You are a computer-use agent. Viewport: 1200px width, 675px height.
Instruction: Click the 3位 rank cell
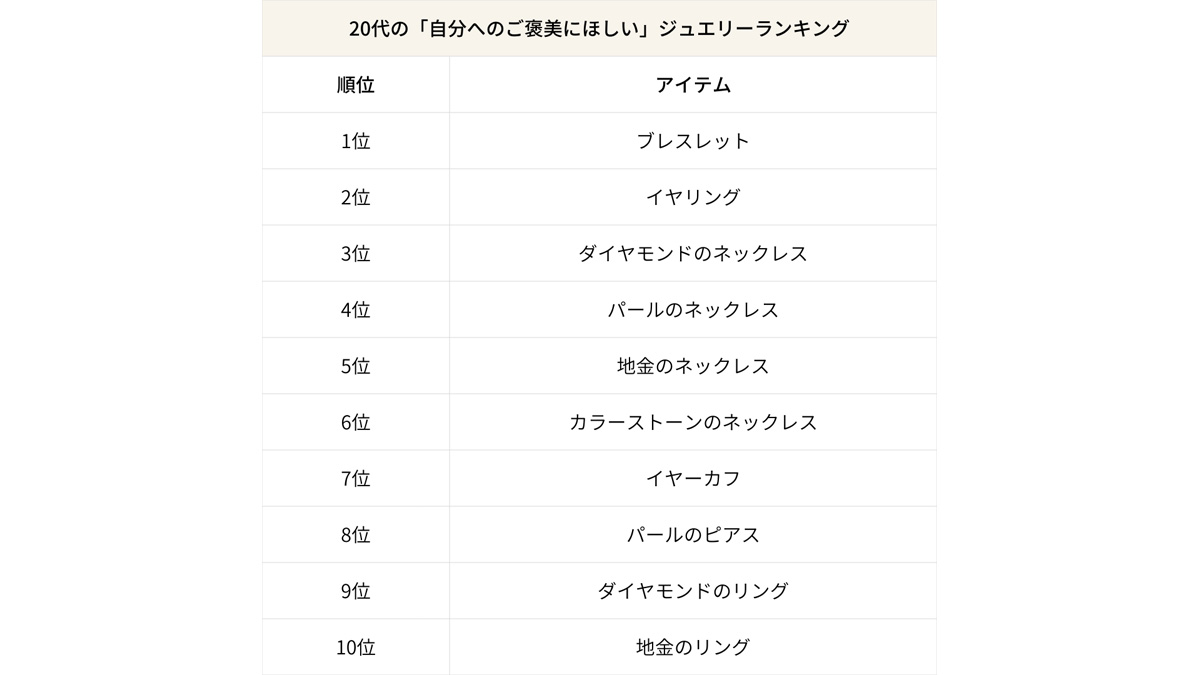tap(356, 254)
